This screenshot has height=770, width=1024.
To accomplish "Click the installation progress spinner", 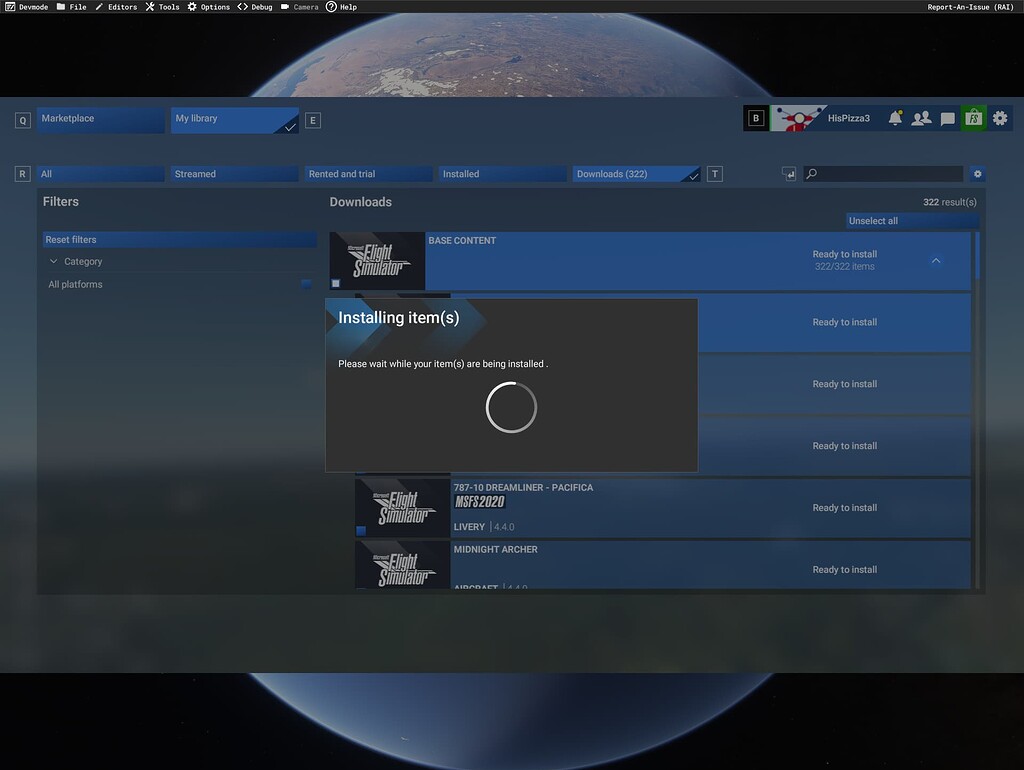I will coord(511,407).
